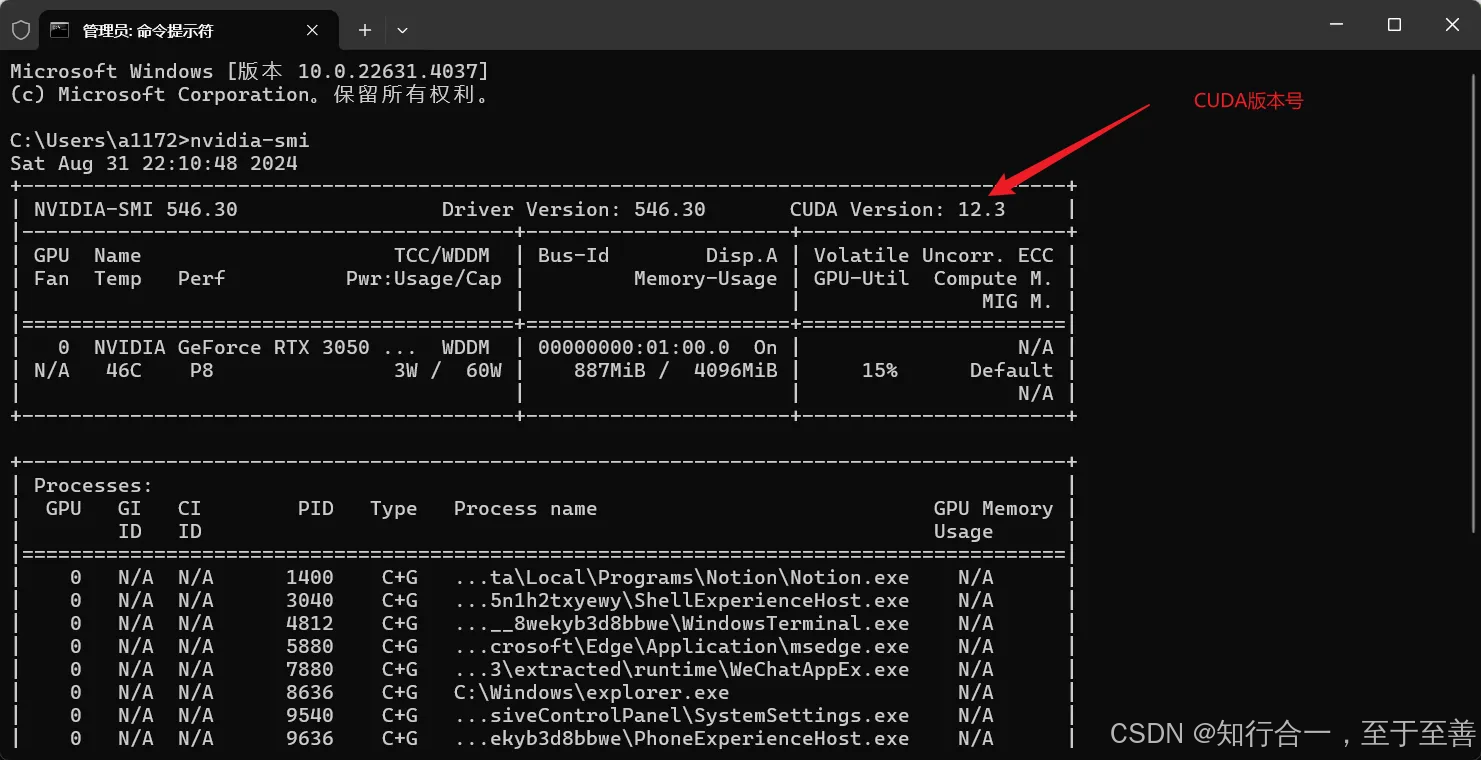Click the 'Volatile Uncorr. ECC' header
The height and width of the screenshot is (760, 1481).
[x=934, y=255]
